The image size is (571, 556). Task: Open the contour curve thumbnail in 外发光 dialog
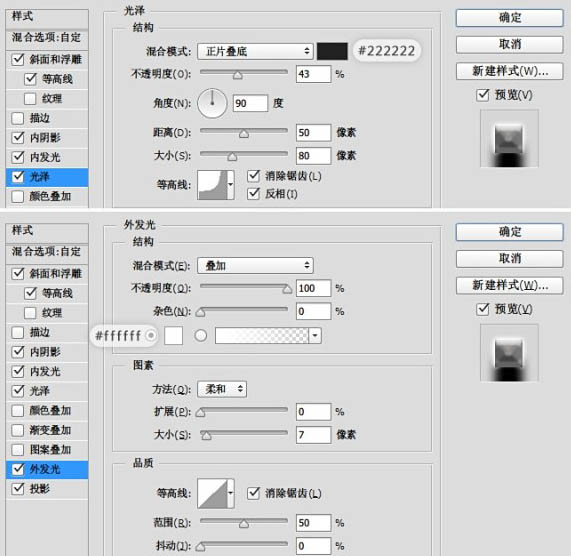[212, 494]
